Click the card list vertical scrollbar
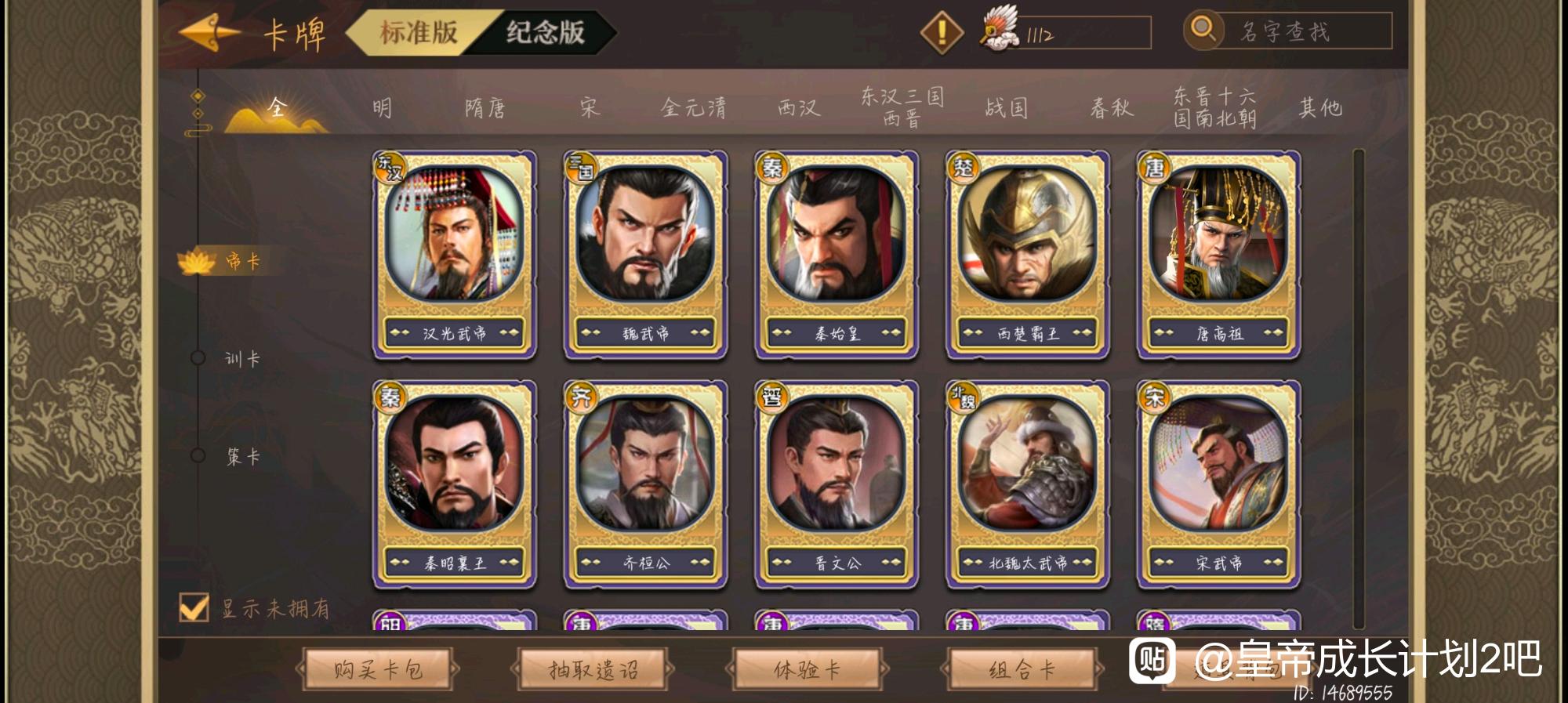 (x=1359, y=388)
